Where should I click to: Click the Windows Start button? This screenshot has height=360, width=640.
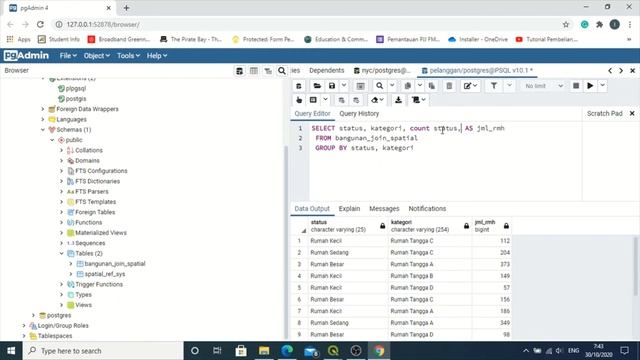point(11,351)
